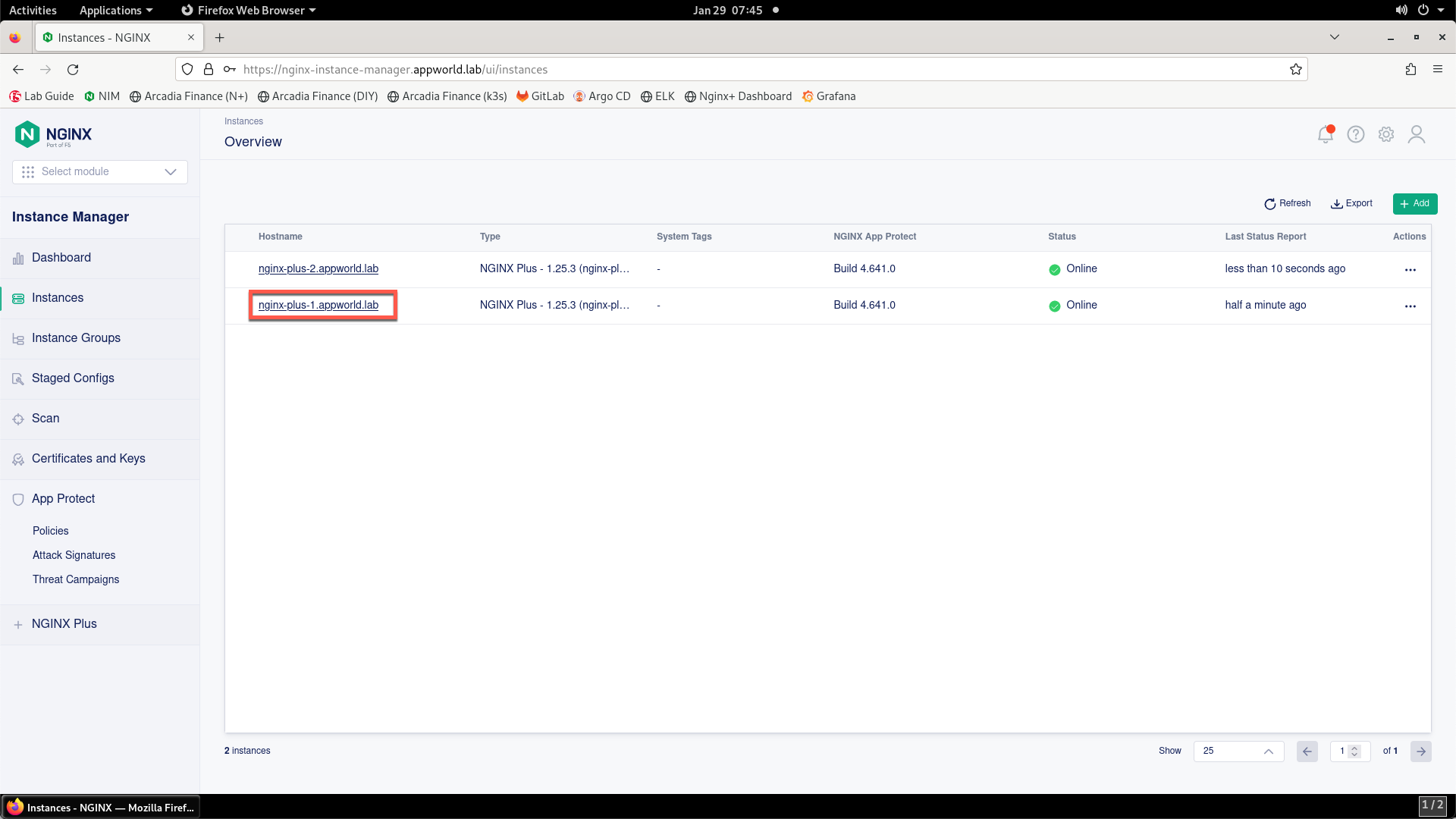1456x819 pixels.
Task: Close the Instances - NGINX tab
Action: pyautogui.click(x=191, y=37)
